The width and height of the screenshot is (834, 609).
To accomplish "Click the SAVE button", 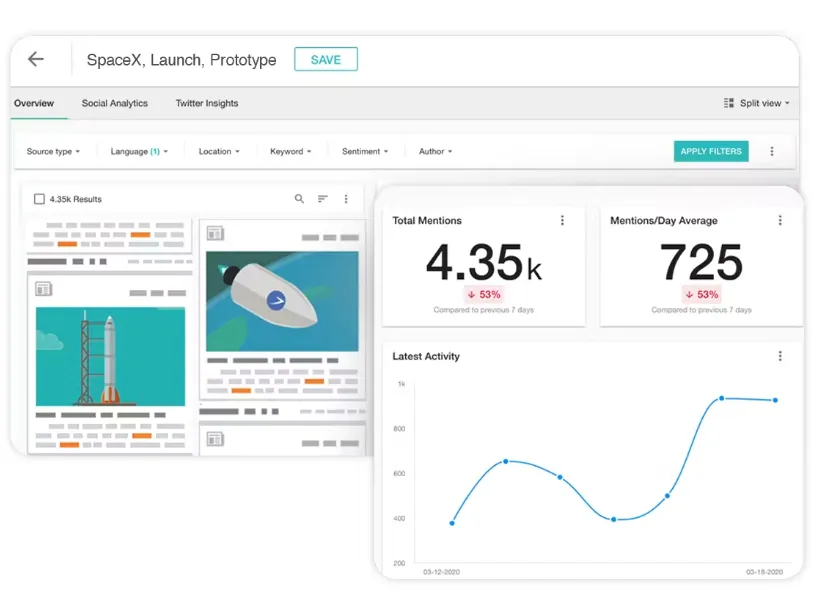I will [x=326, y=59].
